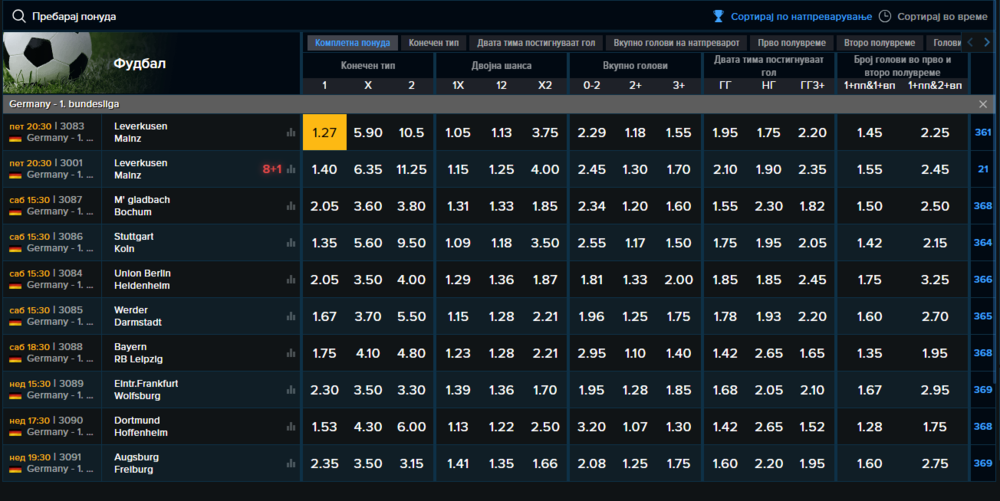The width and height of the screenshot is (1000, 501).
Task: Switch to Конечен тип tab
Action: (433, 43)
